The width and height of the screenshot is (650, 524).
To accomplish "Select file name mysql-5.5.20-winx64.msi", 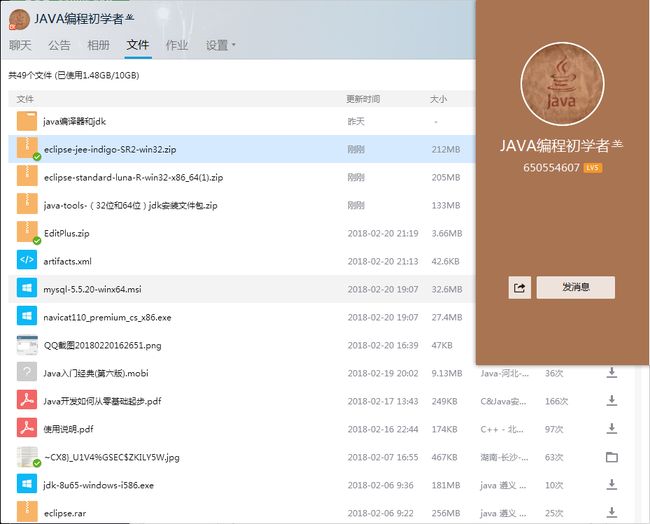I will [92, 289].
